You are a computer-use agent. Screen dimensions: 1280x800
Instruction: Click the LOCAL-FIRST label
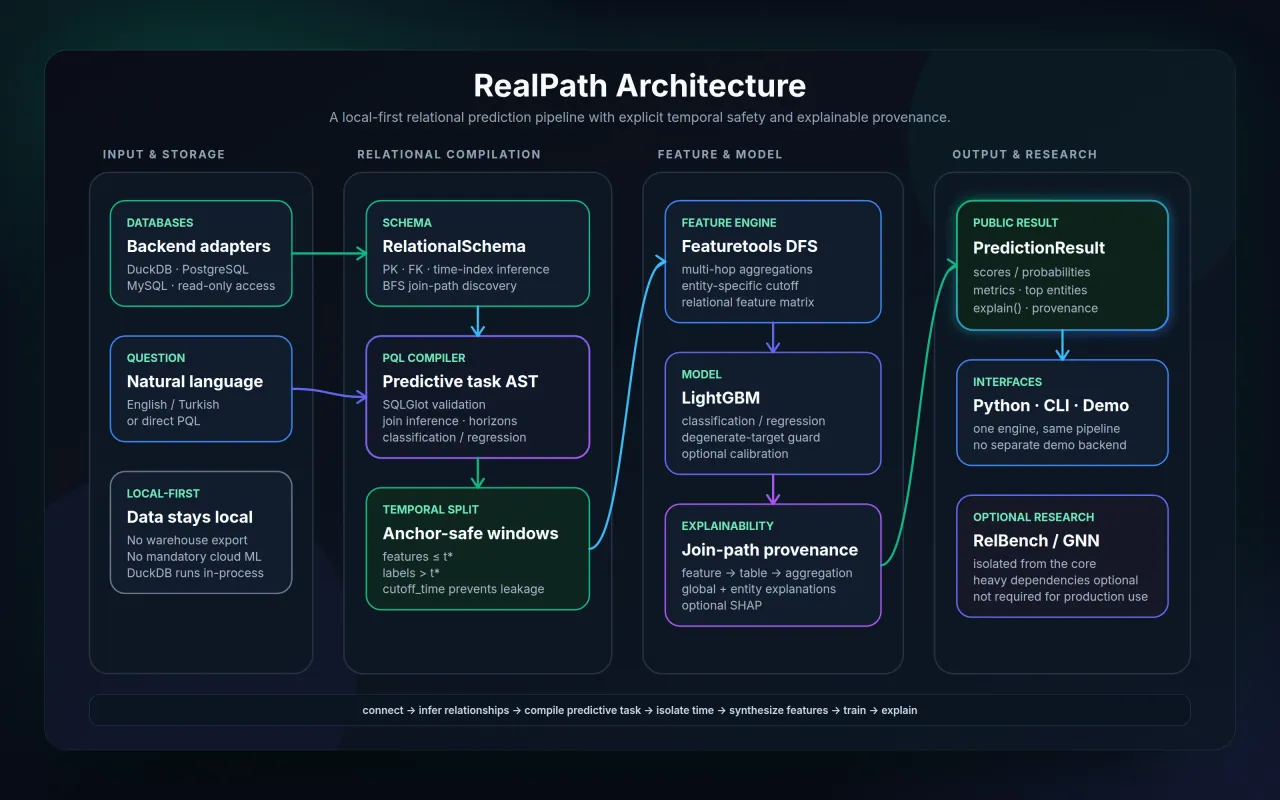click(163, 494)
